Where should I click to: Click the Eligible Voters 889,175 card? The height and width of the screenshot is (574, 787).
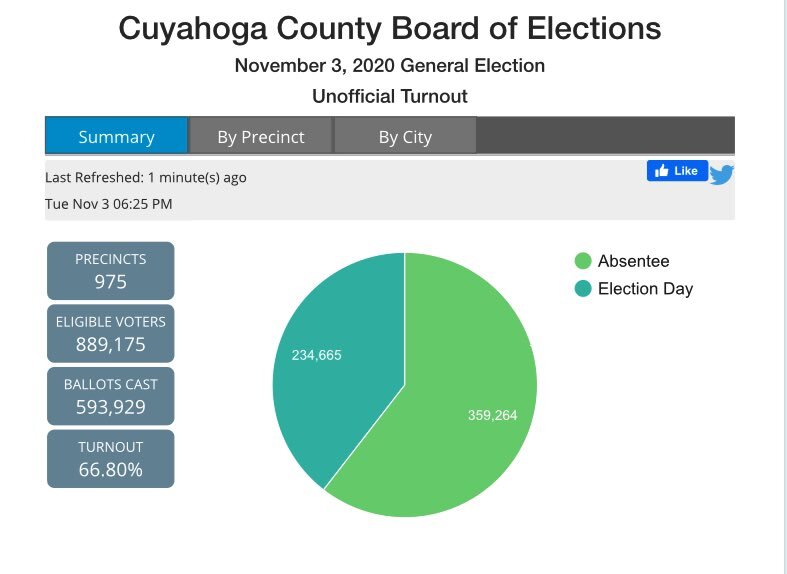point(110,333)
